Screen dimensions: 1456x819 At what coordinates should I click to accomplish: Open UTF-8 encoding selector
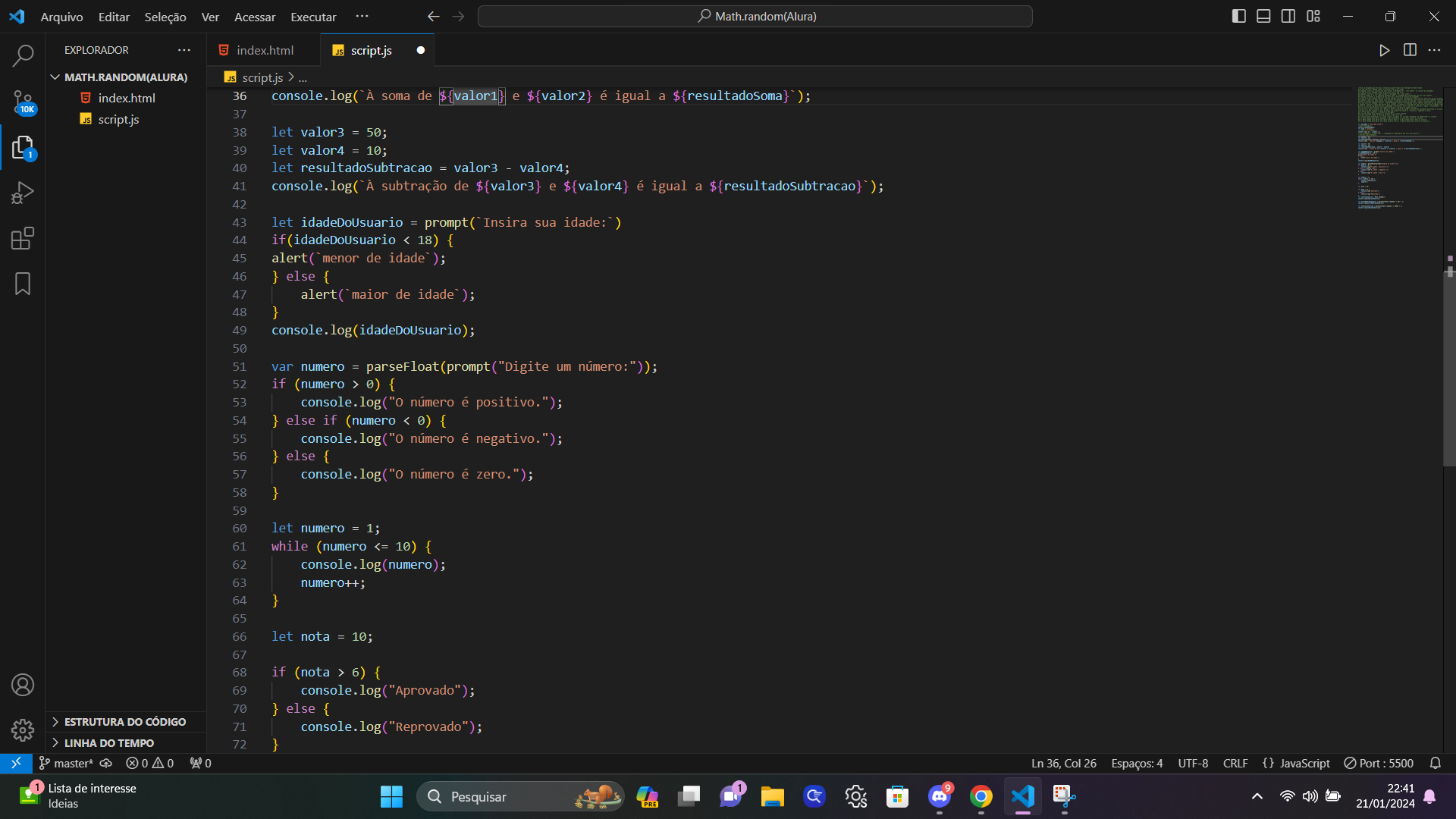1193,763
